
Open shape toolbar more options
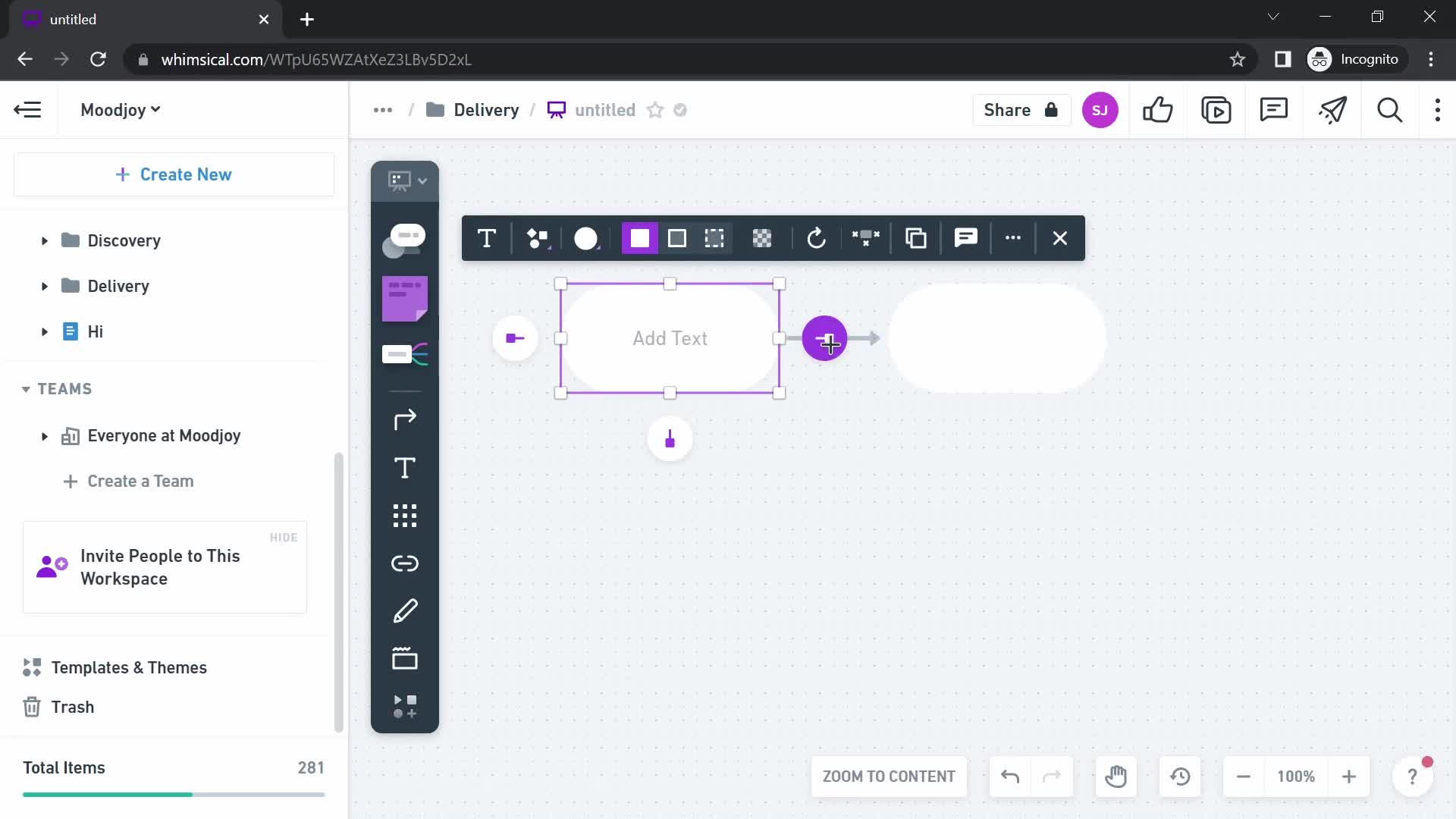(x=1013, y=238)
